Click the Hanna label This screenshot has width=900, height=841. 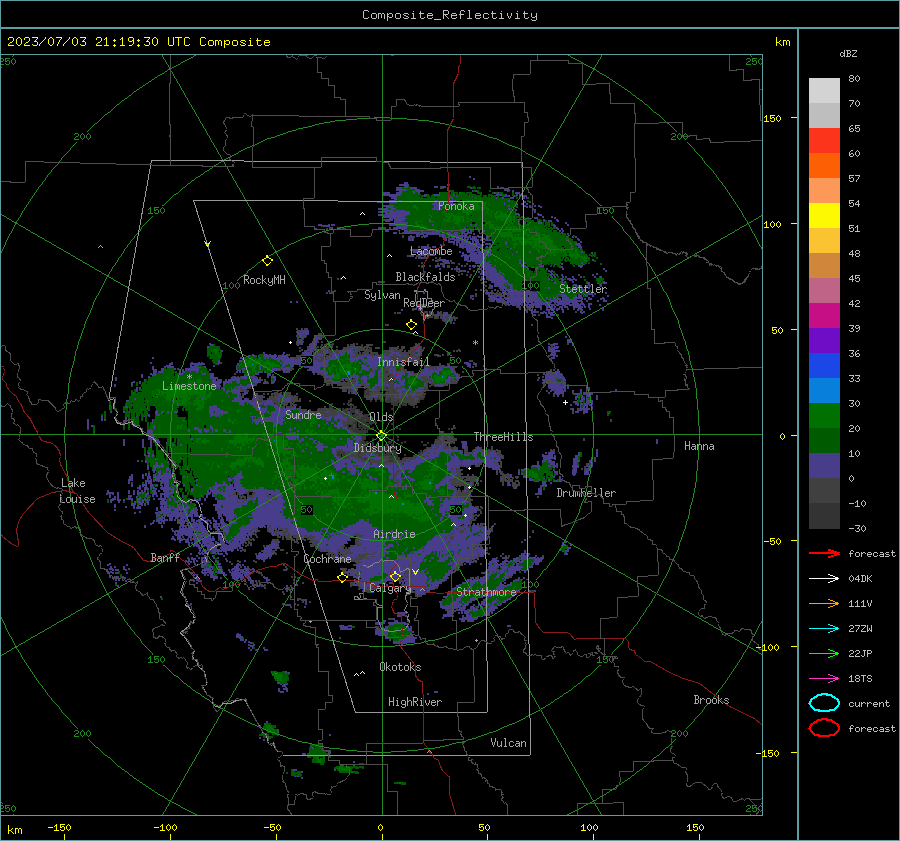tap(699, 446)
